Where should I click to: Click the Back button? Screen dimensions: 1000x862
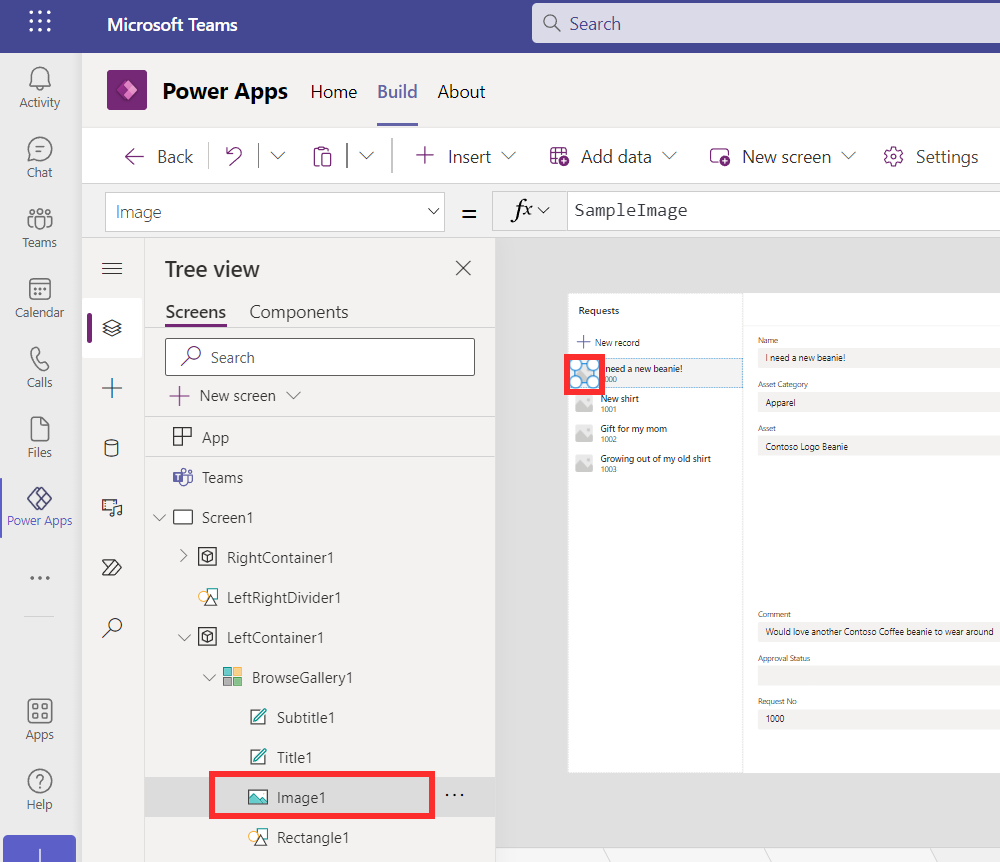click(158, 156)
